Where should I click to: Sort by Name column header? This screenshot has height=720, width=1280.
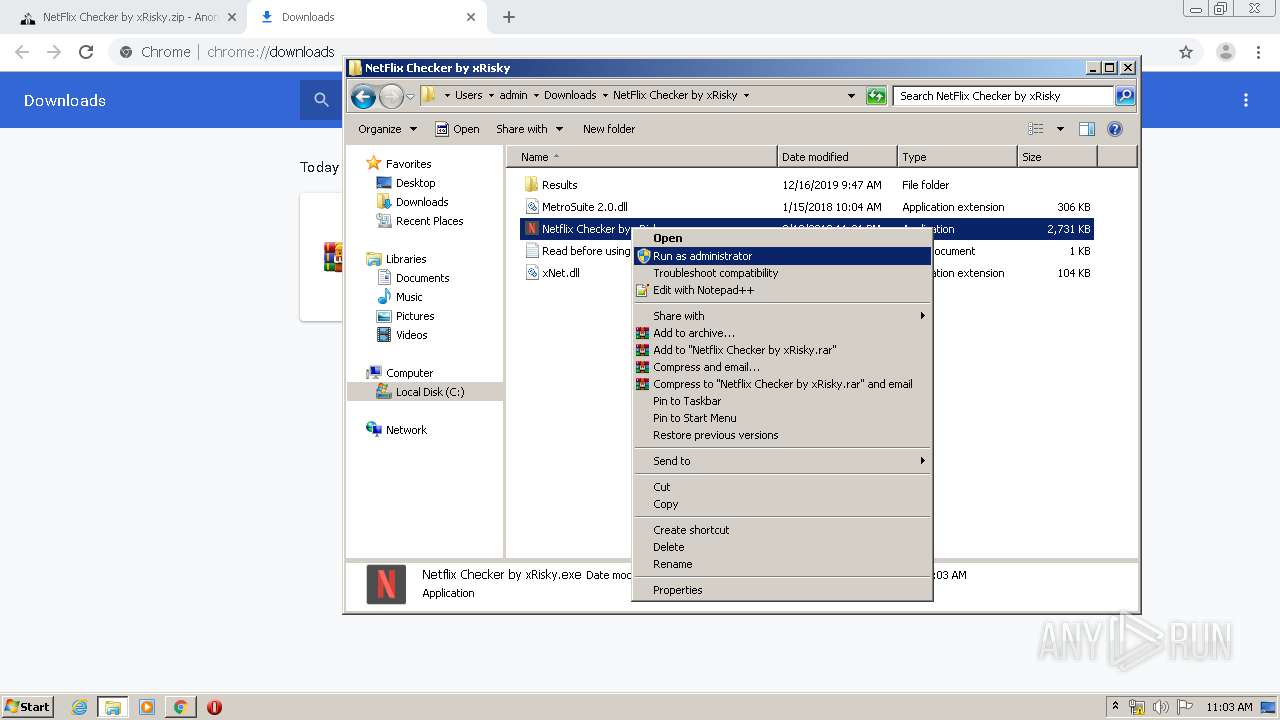642,157
